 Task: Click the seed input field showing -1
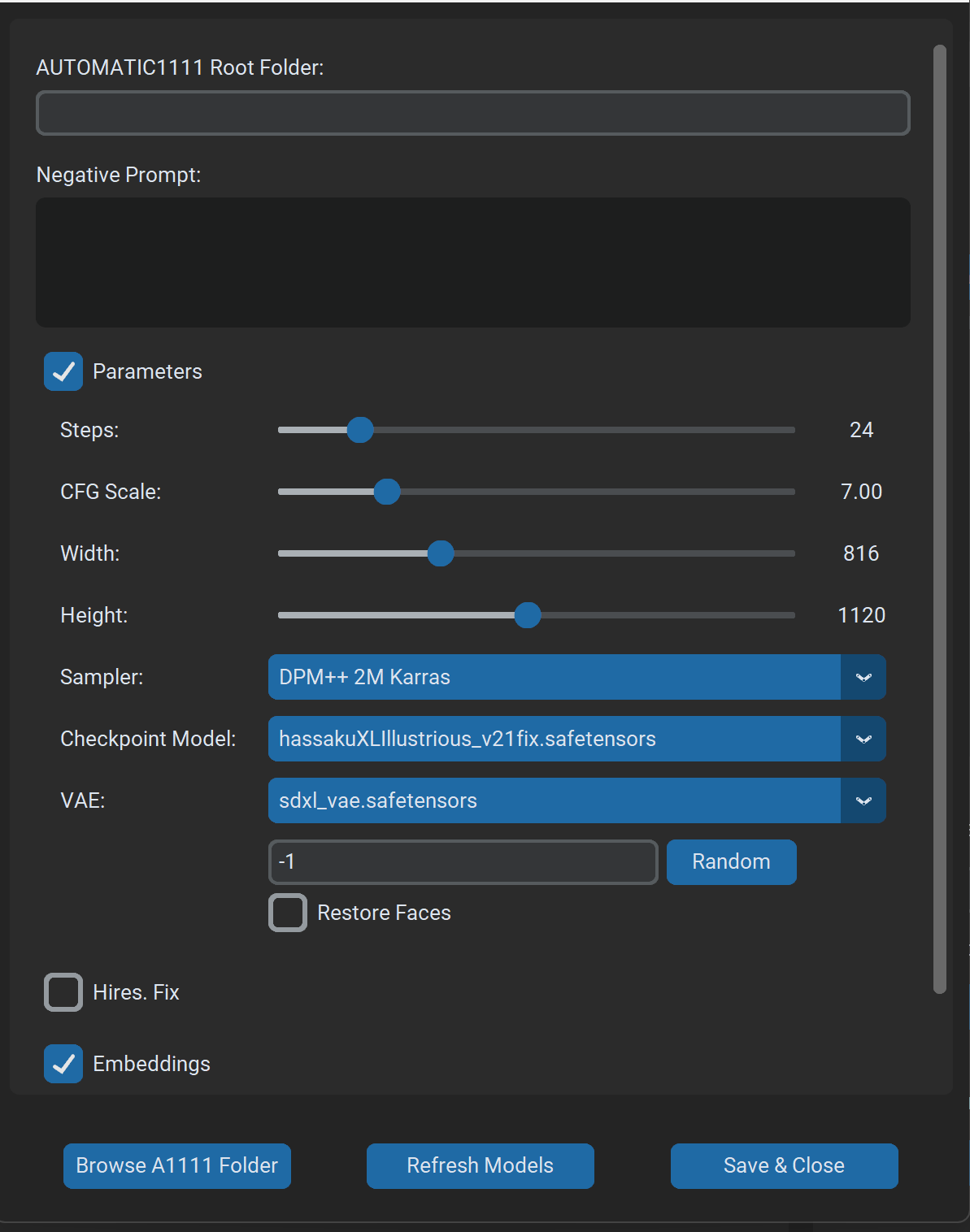tap(463, 861)
